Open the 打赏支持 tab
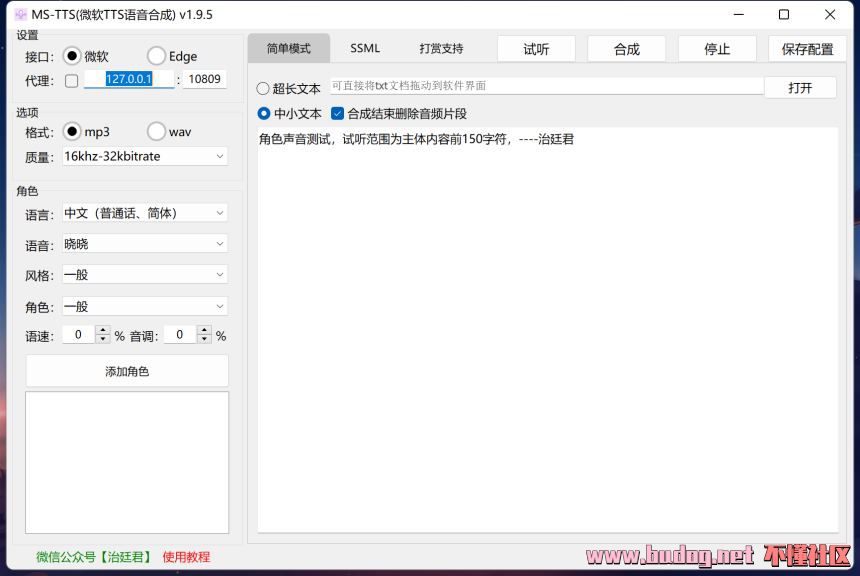The width and height of the screenshot is (860, 576). (442, 48)
